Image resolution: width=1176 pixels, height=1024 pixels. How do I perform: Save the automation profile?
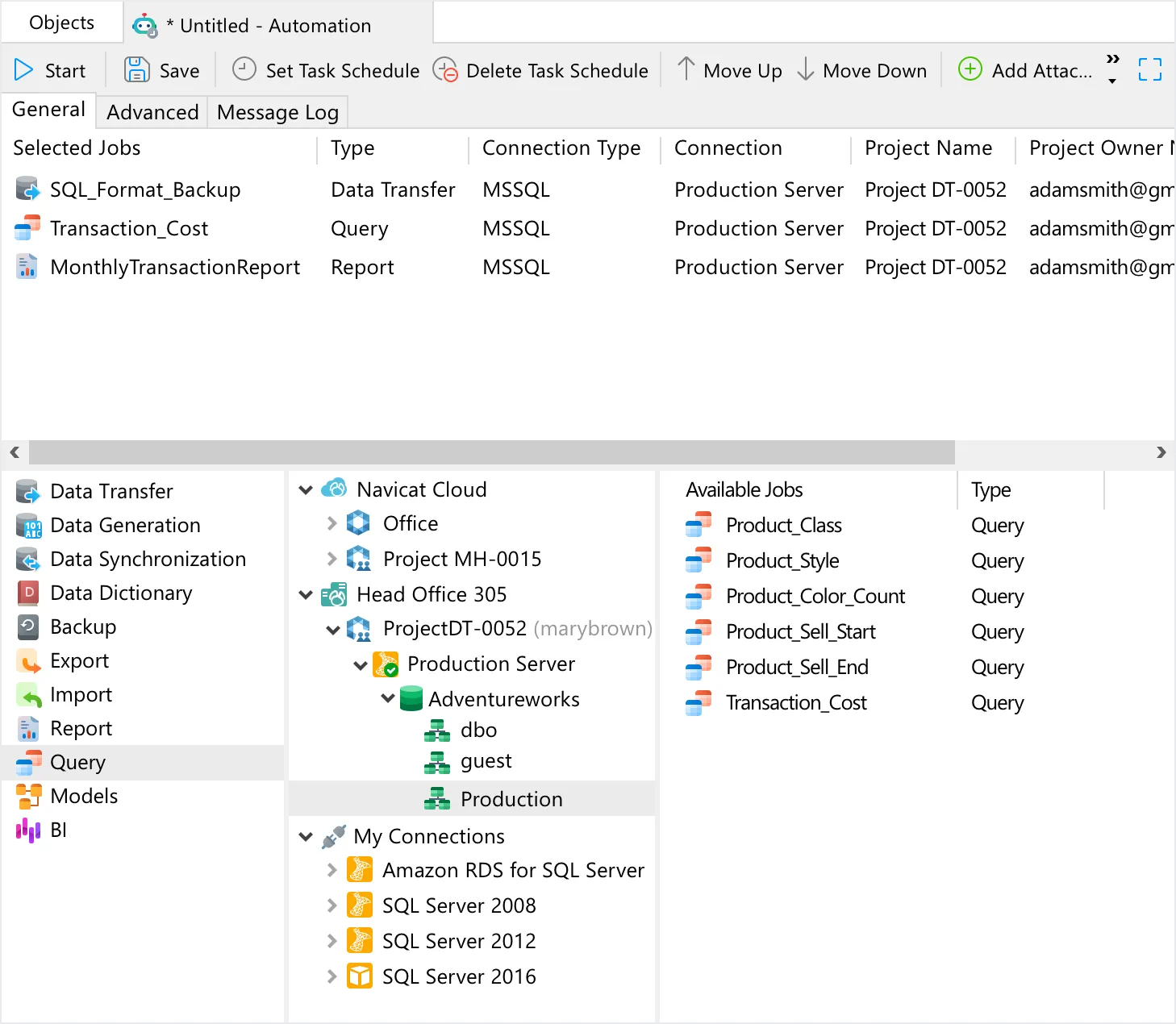[161, 71]
